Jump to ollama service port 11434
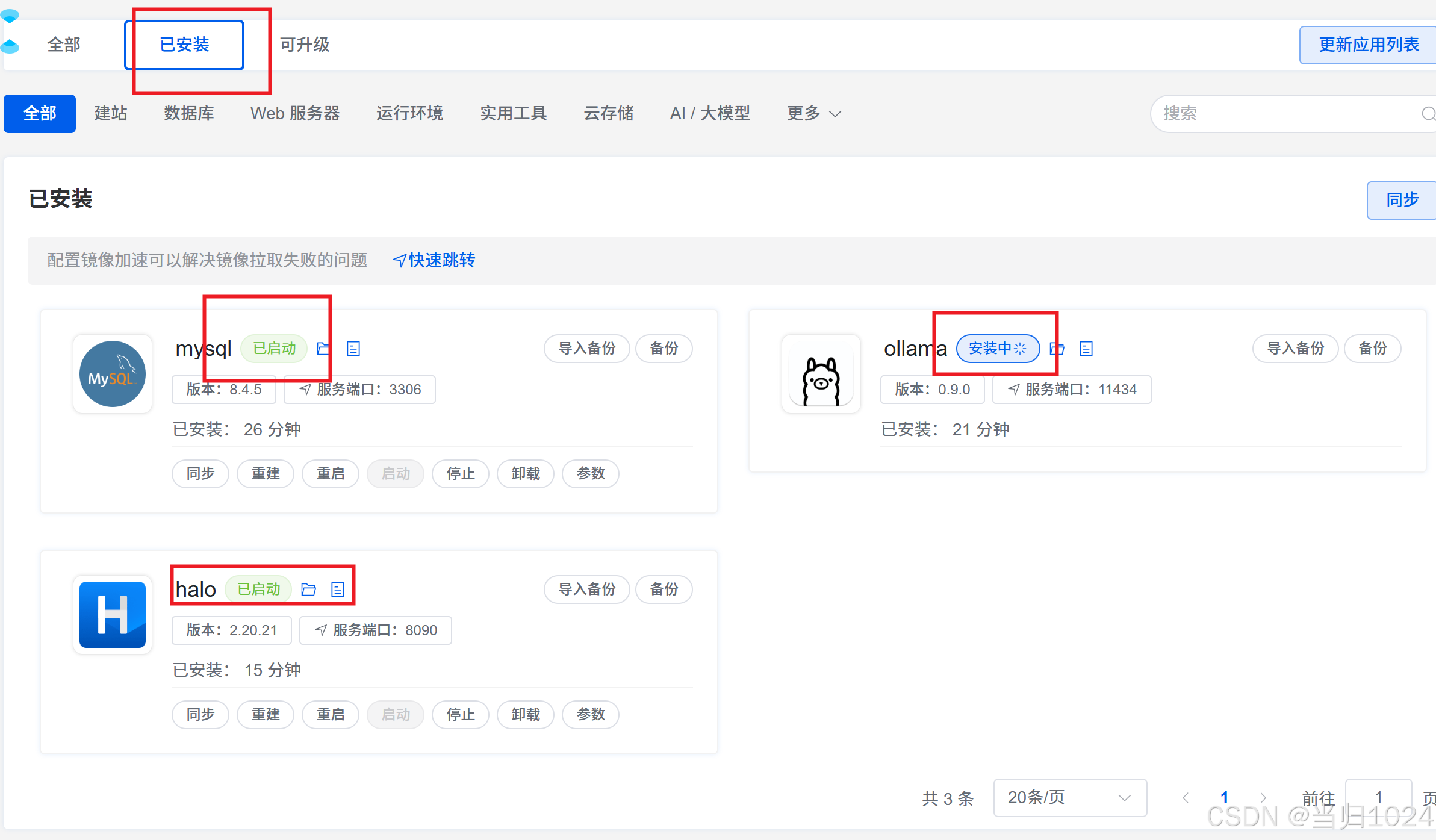This screenshot has width=1436, height=840. click(1072, 390)
